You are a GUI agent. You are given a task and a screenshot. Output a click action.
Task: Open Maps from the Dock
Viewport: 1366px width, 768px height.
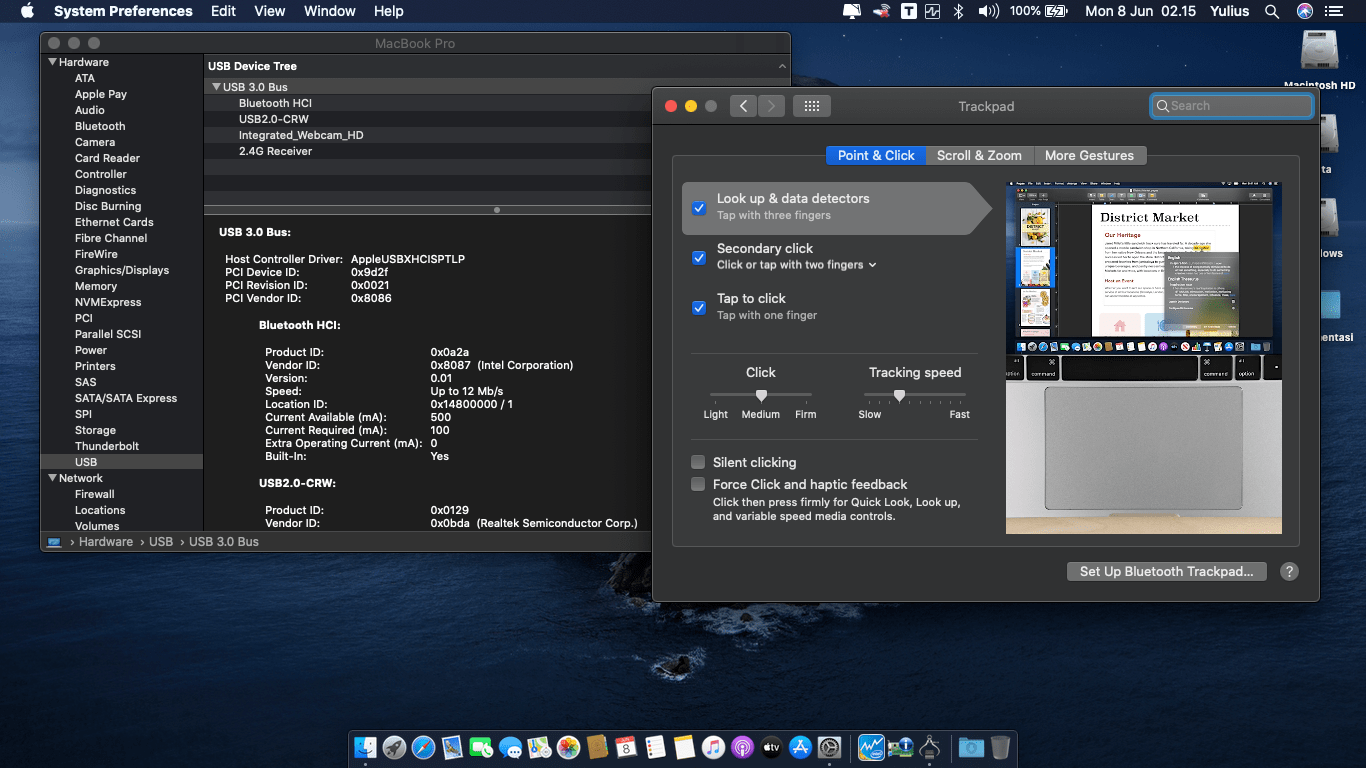tap(539, 747)
